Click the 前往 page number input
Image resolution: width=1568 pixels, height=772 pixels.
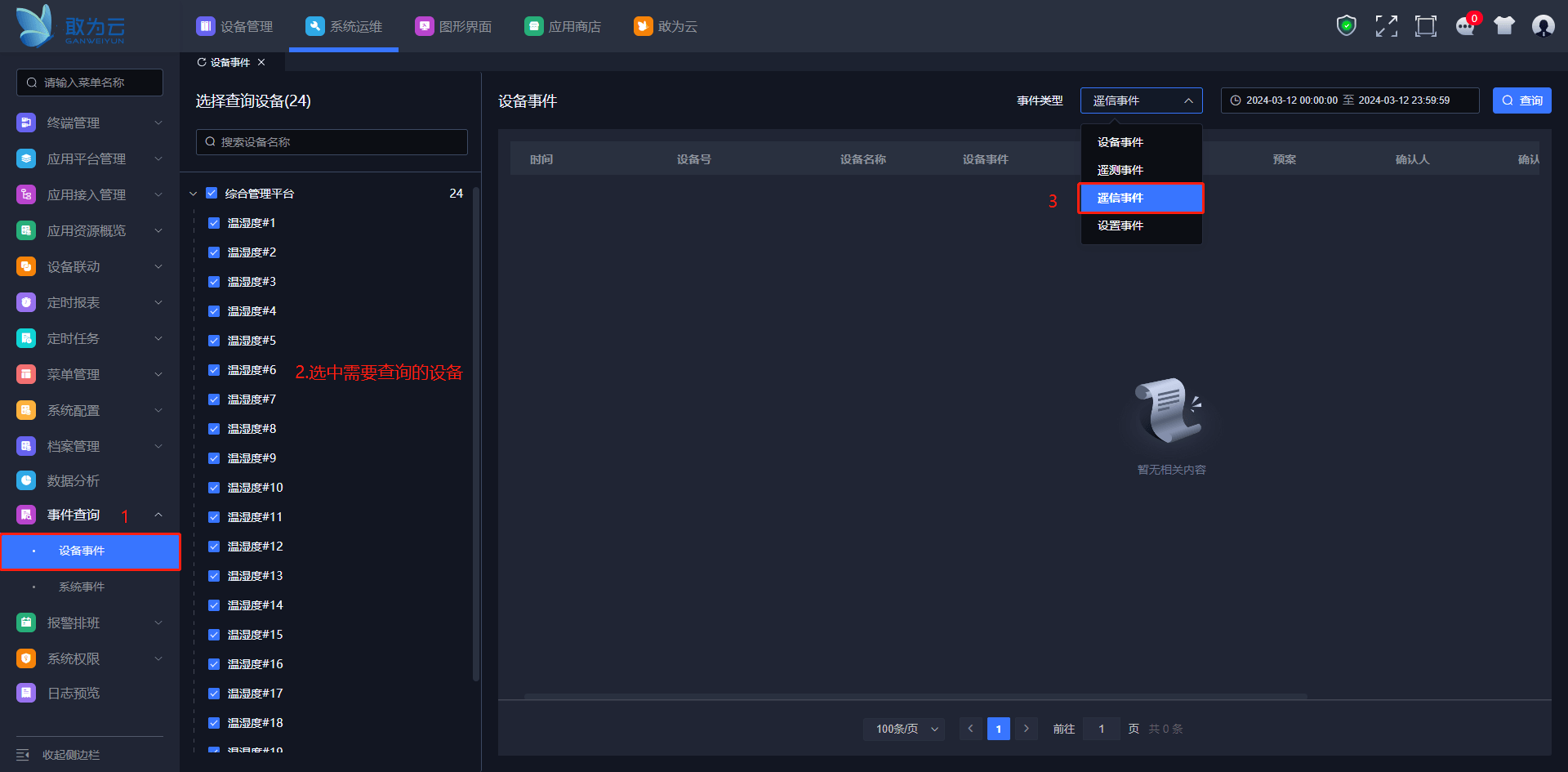click(1102, 729)
